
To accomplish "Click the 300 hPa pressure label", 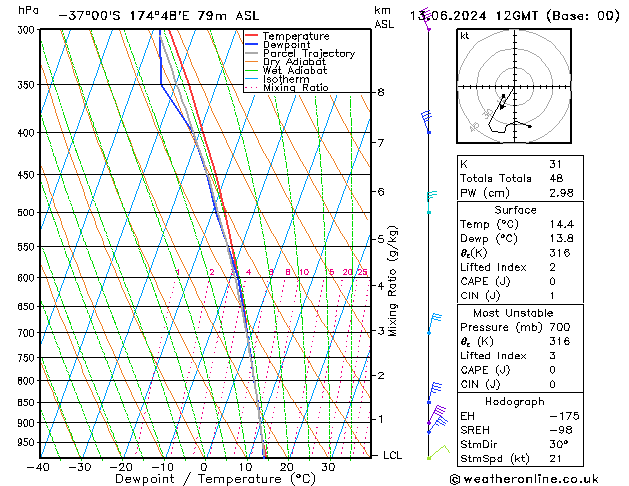I will tap(28, 30).
